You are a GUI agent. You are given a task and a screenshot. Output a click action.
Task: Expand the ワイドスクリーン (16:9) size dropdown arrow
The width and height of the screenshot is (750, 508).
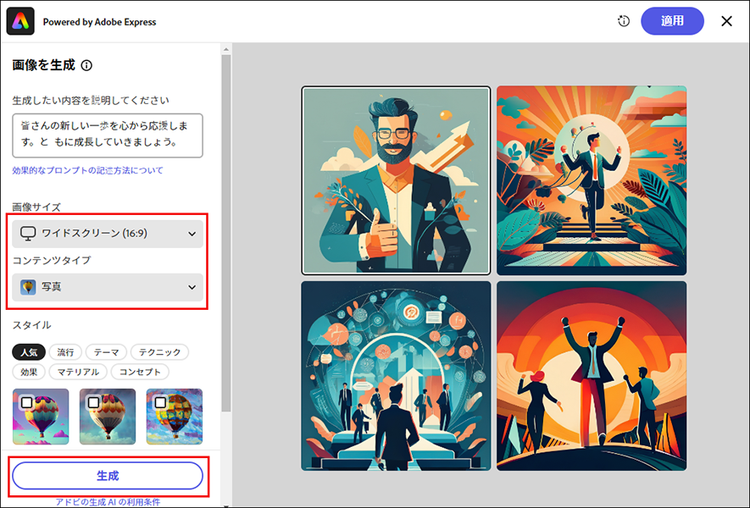192,234
